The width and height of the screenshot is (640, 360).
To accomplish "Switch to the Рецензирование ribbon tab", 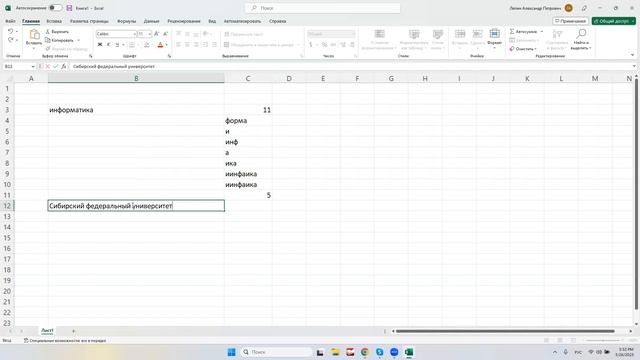I will (x=184, y=21).
